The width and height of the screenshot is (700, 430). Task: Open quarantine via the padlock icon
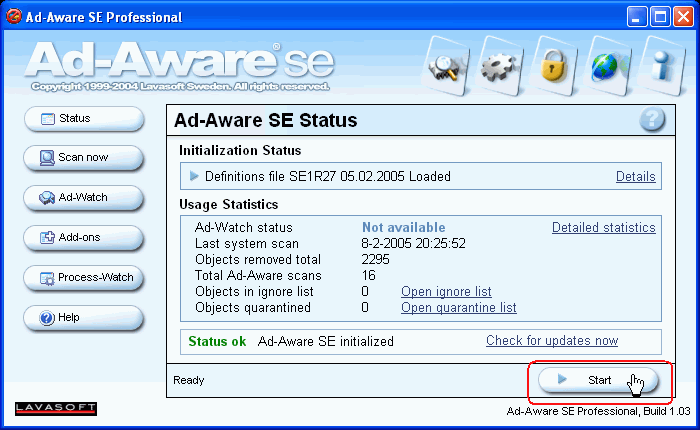[x=553, y=66]
